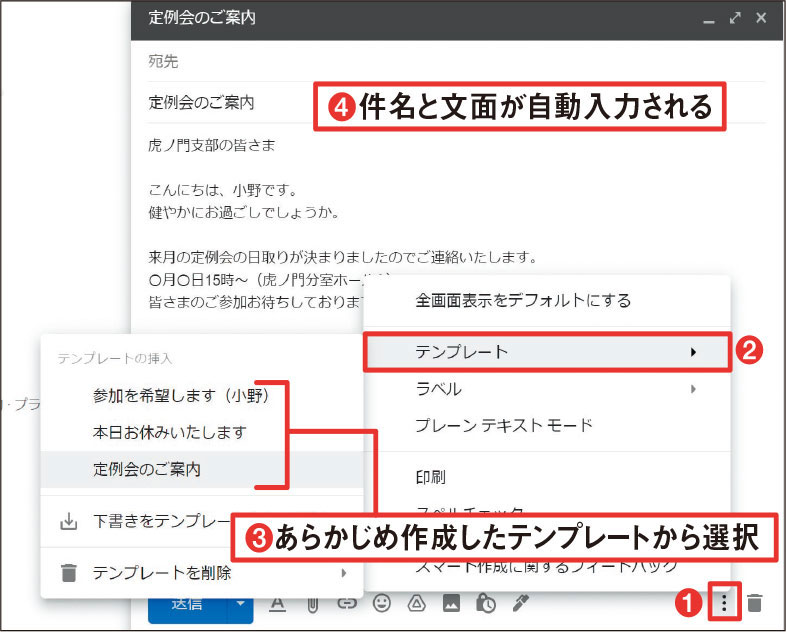Click the save draft as template download icon
This screenshot has height=632, width=786.
[x=69, y=521]
